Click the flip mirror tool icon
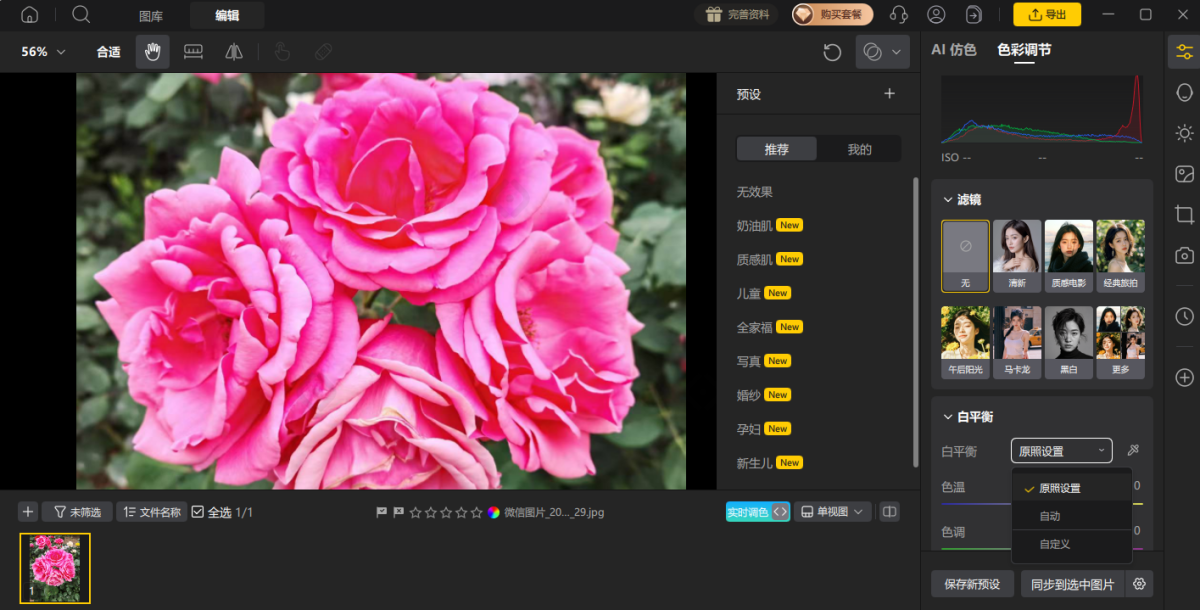 234,52
